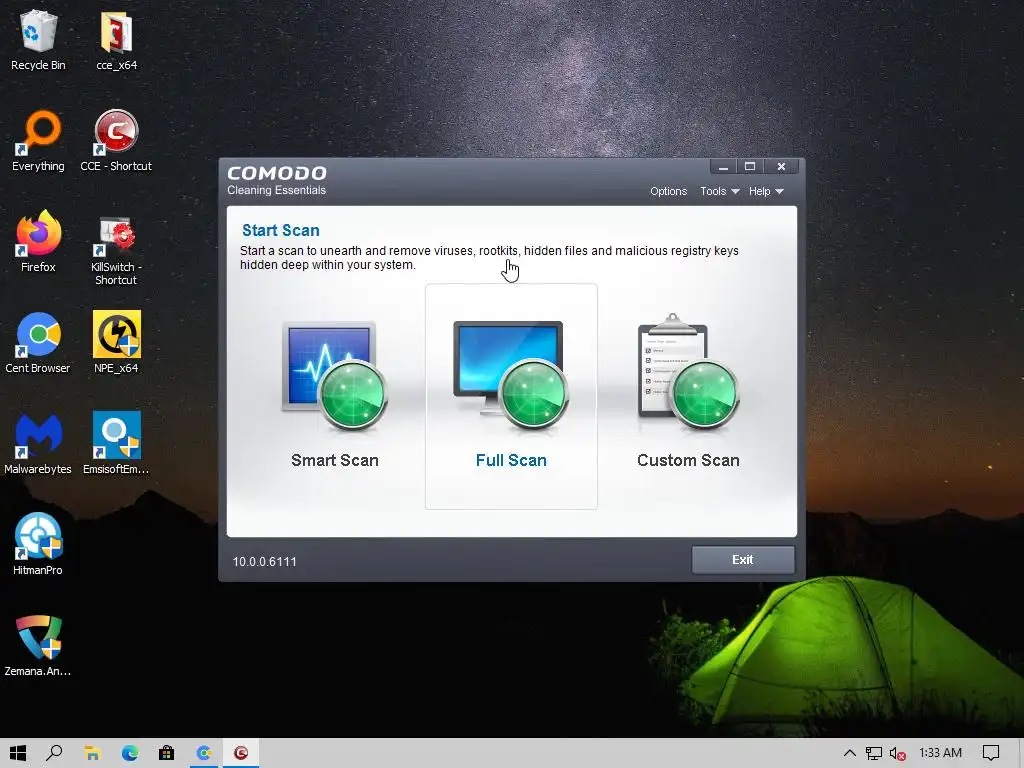Screen dimensions: 1024x768
Task: Switch to Cent Browser in the taskbar
Action: [x=204, y=753]
